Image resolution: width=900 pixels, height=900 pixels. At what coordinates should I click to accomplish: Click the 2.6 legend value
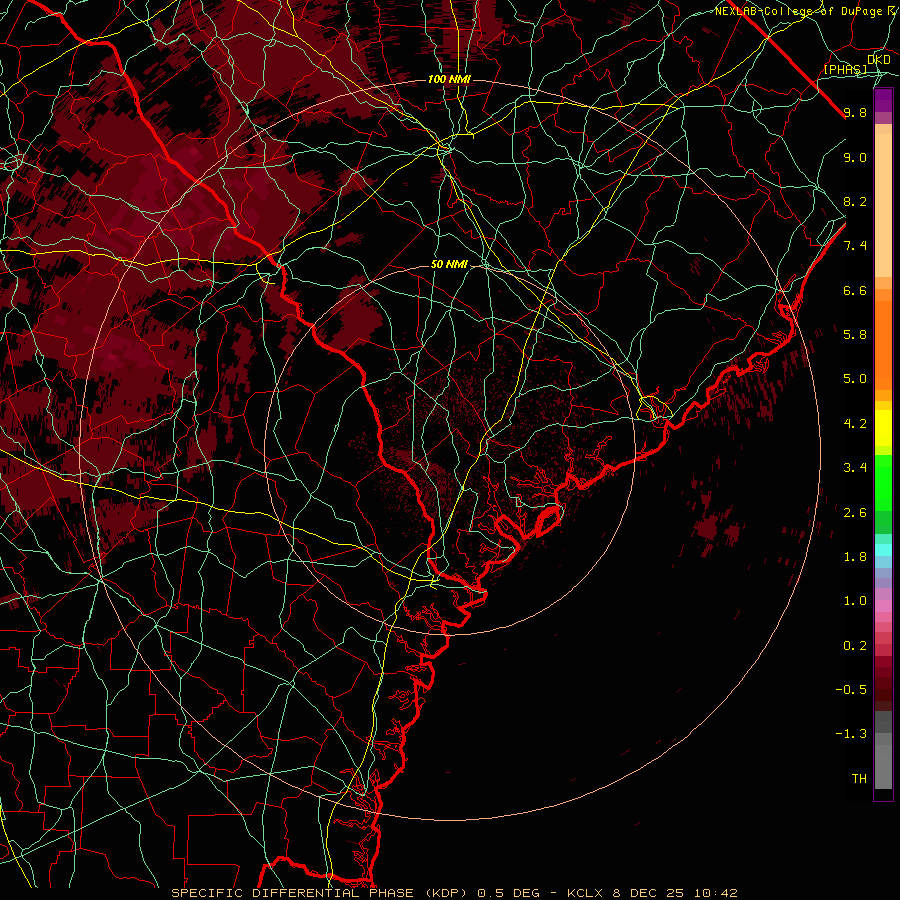[855, 513]
